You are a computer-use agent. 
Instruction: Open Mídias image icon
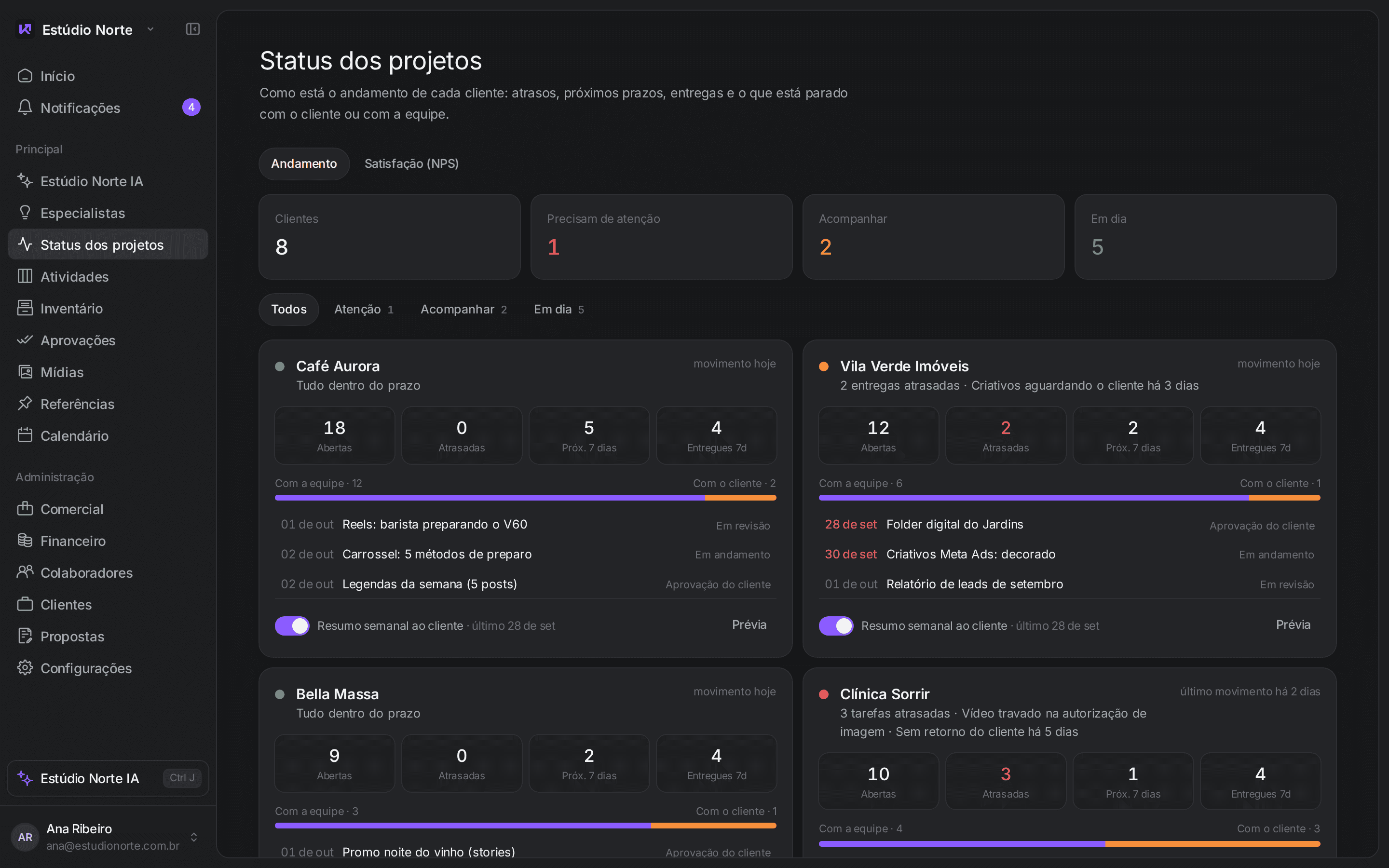pos(25,372)
